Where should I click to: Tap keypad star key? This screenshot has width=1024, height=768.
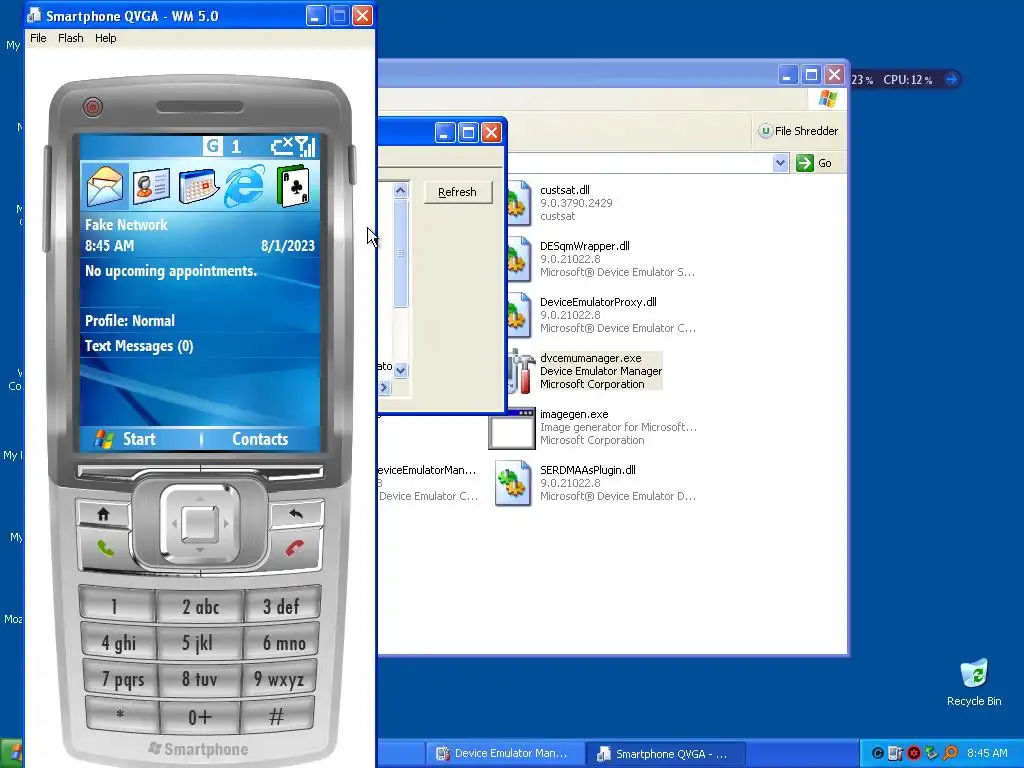(121, 716)
